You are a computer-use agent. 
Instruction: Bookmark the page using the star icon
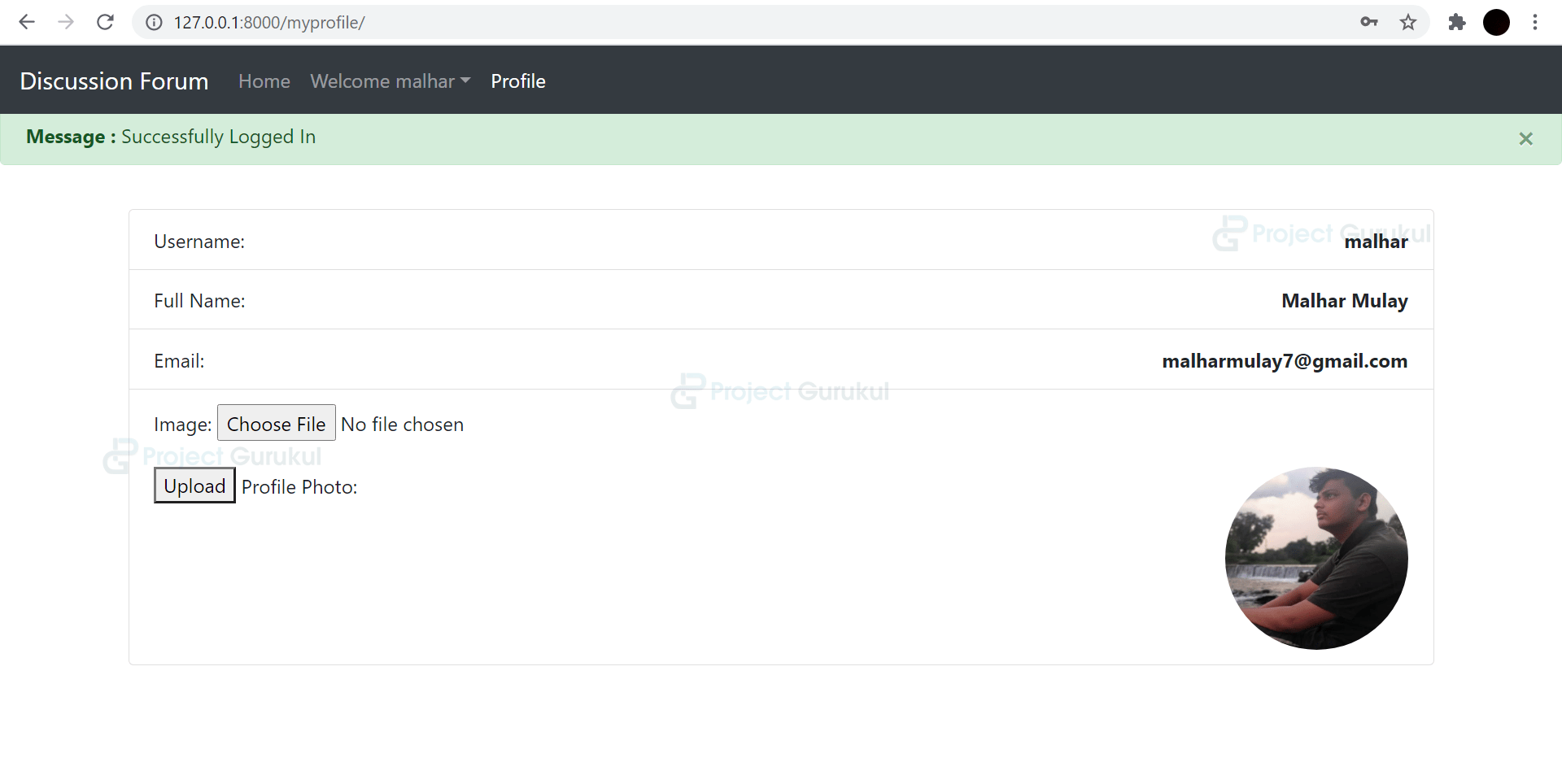[x=1408, y=22]
